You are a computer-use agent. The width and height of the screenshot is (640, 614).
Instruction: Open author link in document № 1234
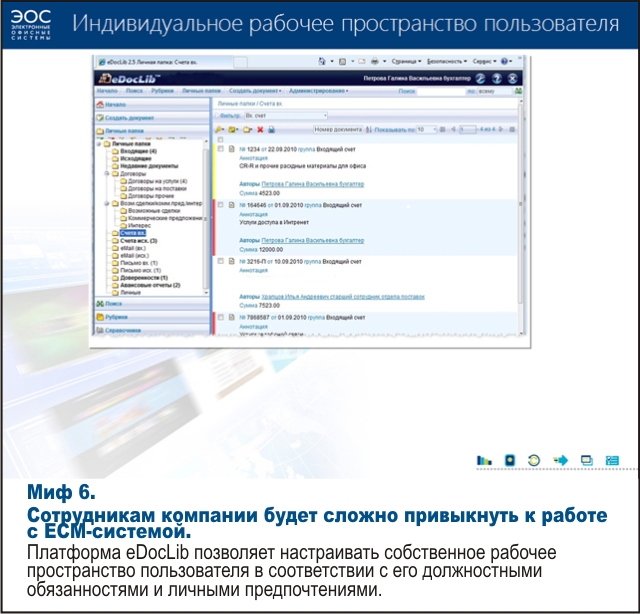312,184
